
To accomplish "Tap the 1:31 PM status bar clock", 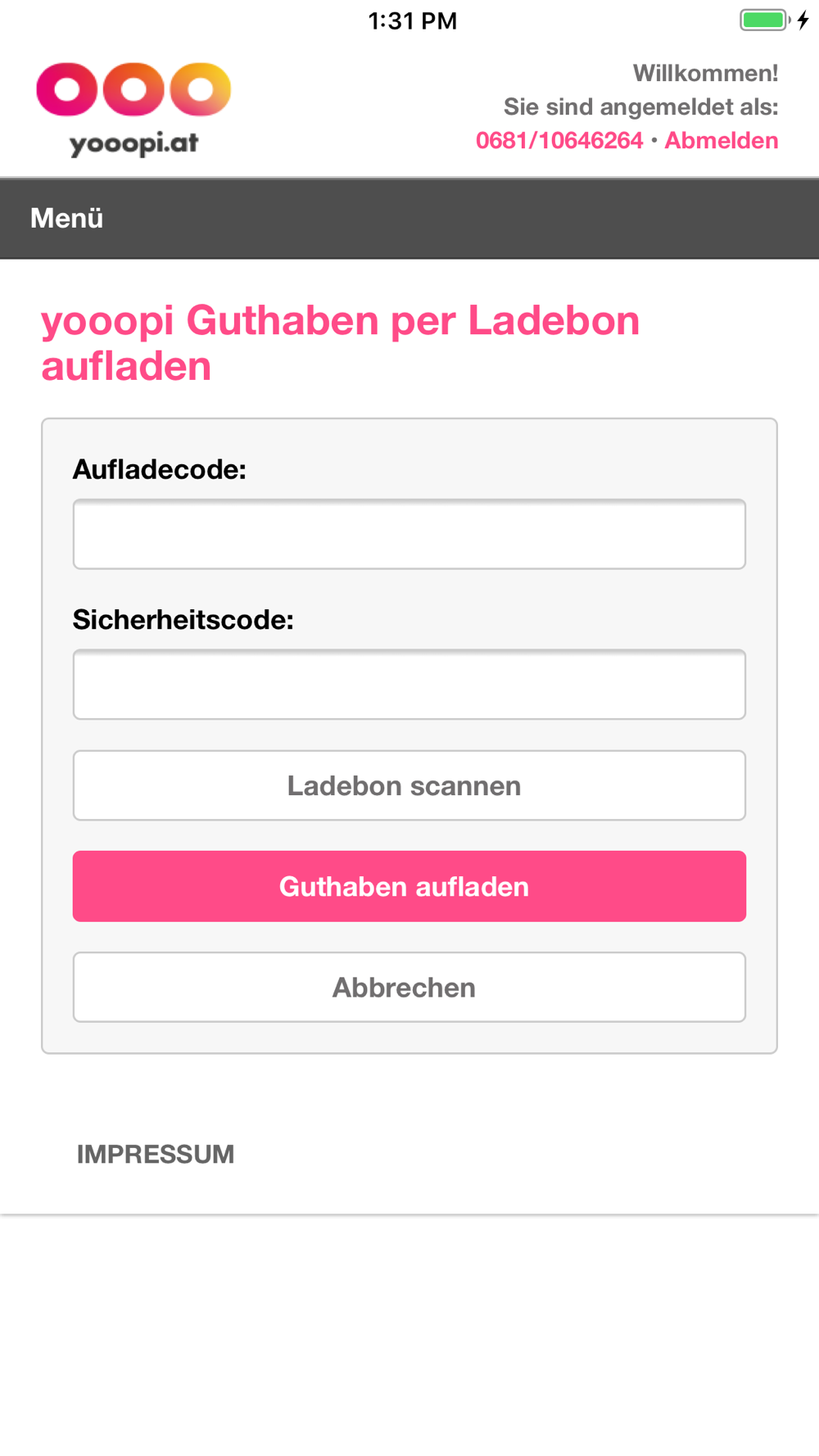I will coord(412,20).
